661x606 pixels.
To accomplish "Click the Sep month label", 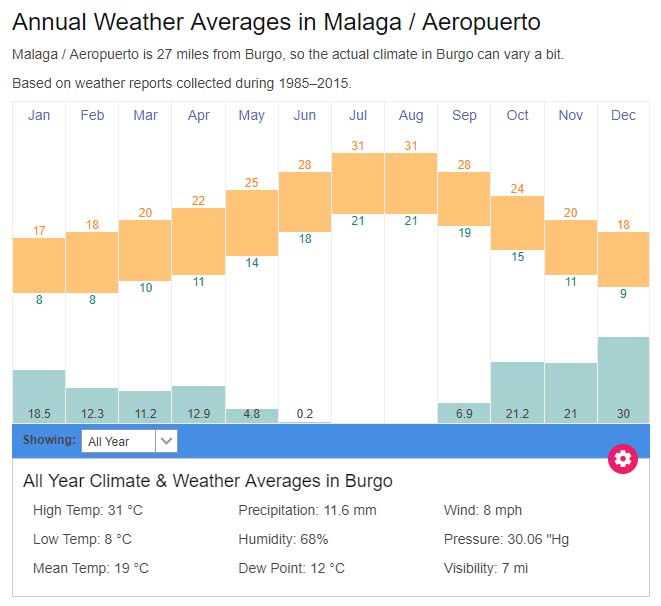I will (464, 115).
